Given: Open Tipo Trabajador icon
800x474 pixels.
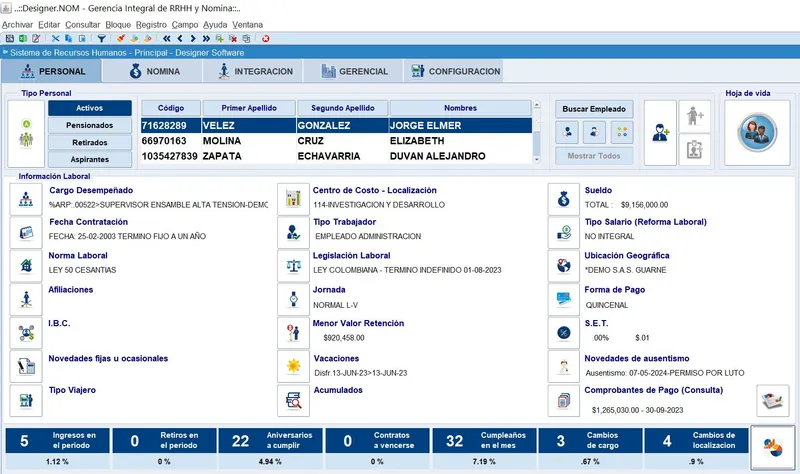Looking at the screenshot, I should coord(293,233).
